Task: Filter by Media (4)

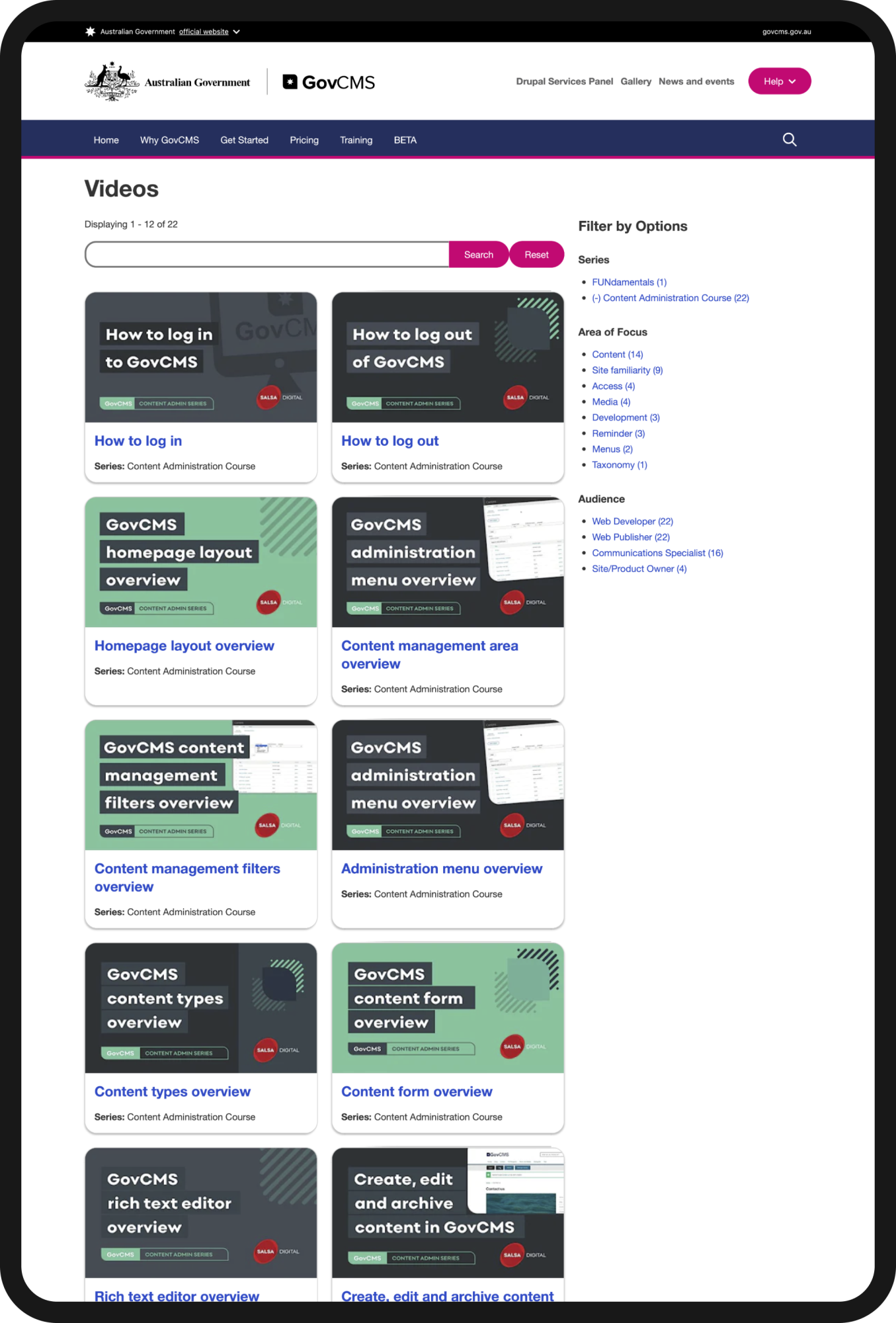Action: point(612,402)
